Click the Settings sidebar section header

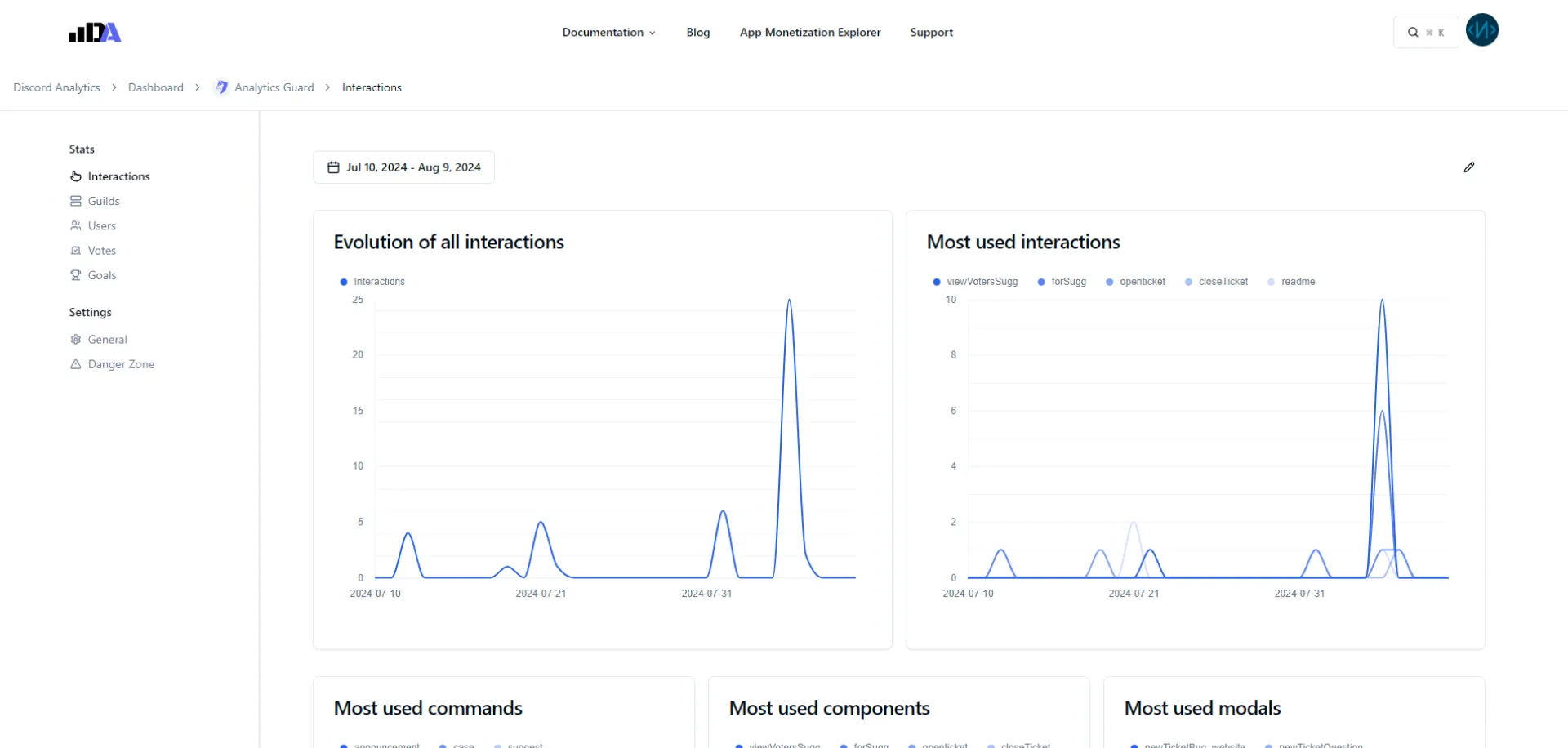(91, 313)
